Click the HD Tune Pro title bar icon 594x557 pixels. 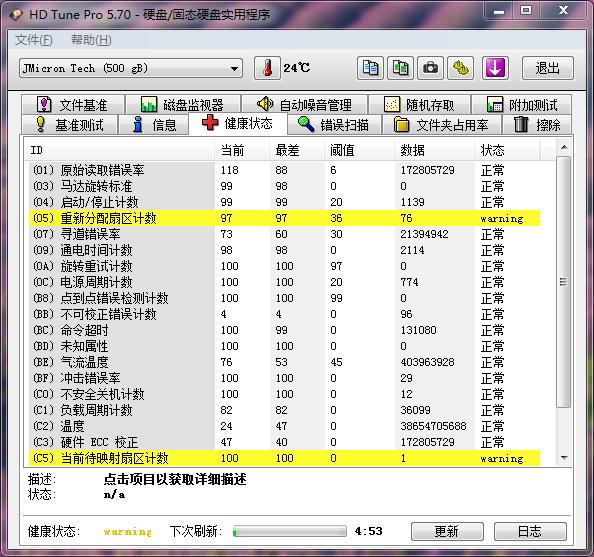[x=16, y=15]
